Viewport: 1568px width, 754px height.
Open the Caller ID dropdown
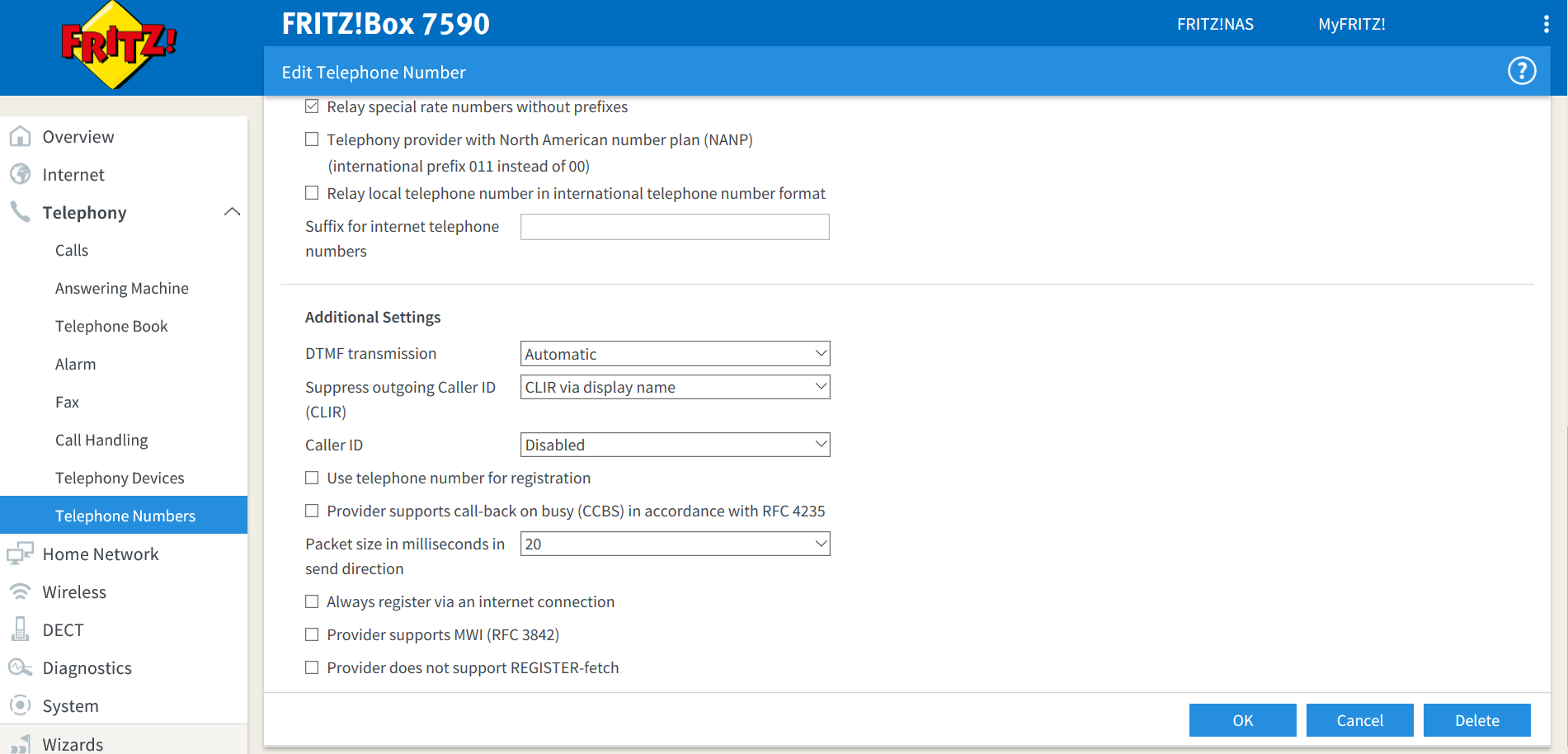(675, 445)
